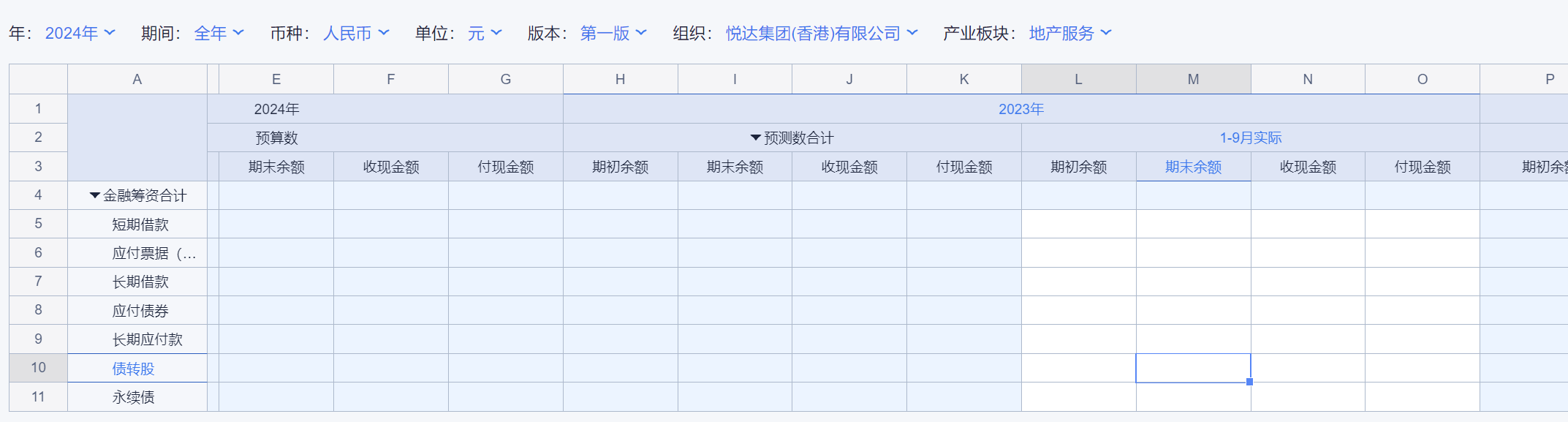Click cell N5 in 短期借款 row
This screenshot has width=1568, height=422.
tap(1307, 224)
